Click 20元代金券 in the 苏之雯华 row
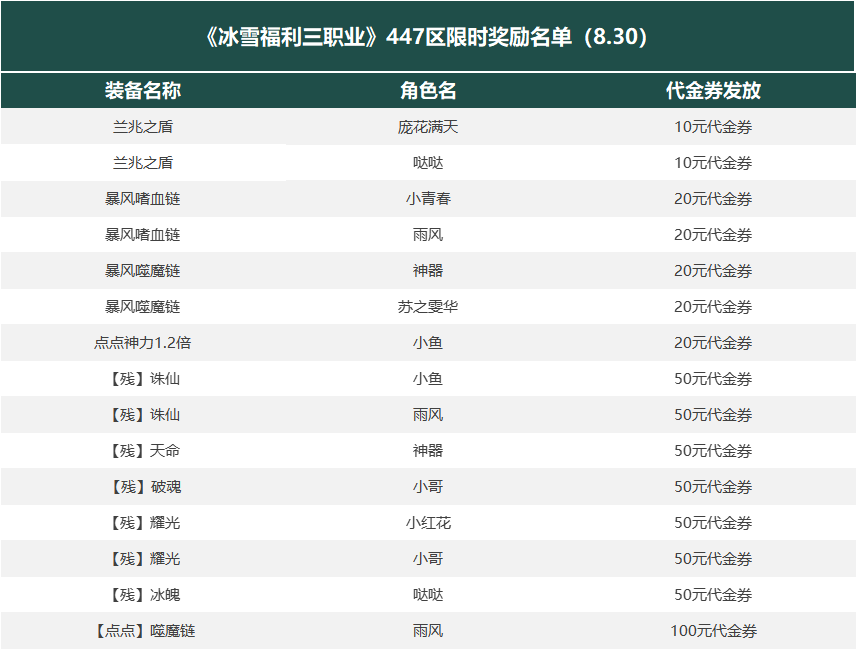Image resolution: width=856 pixels, height=649 pixels. [713, 307]
